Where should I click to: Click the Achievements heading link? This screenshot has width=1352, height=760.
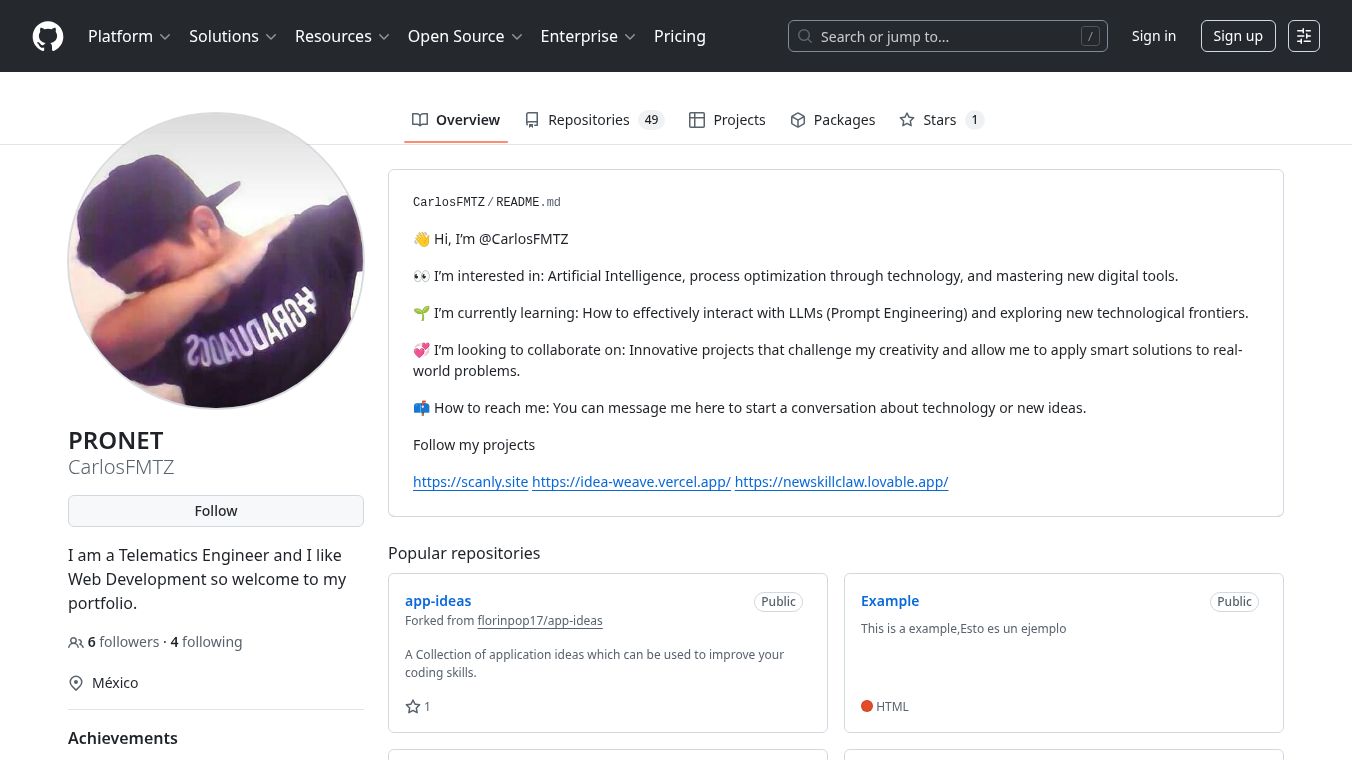tap(123, 738)
